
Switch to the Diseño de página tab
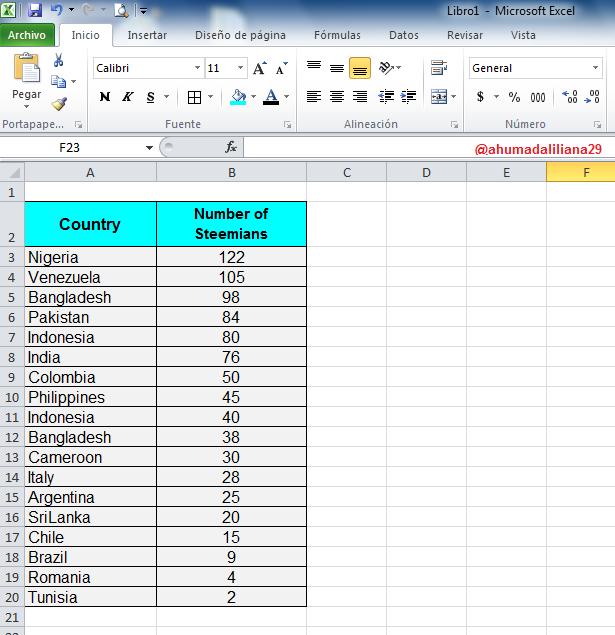[x=240, y=35]
